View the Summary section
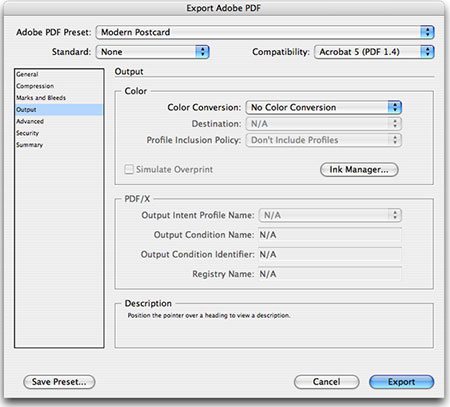This screenshot has height=407, width=450. pos(30,145)
